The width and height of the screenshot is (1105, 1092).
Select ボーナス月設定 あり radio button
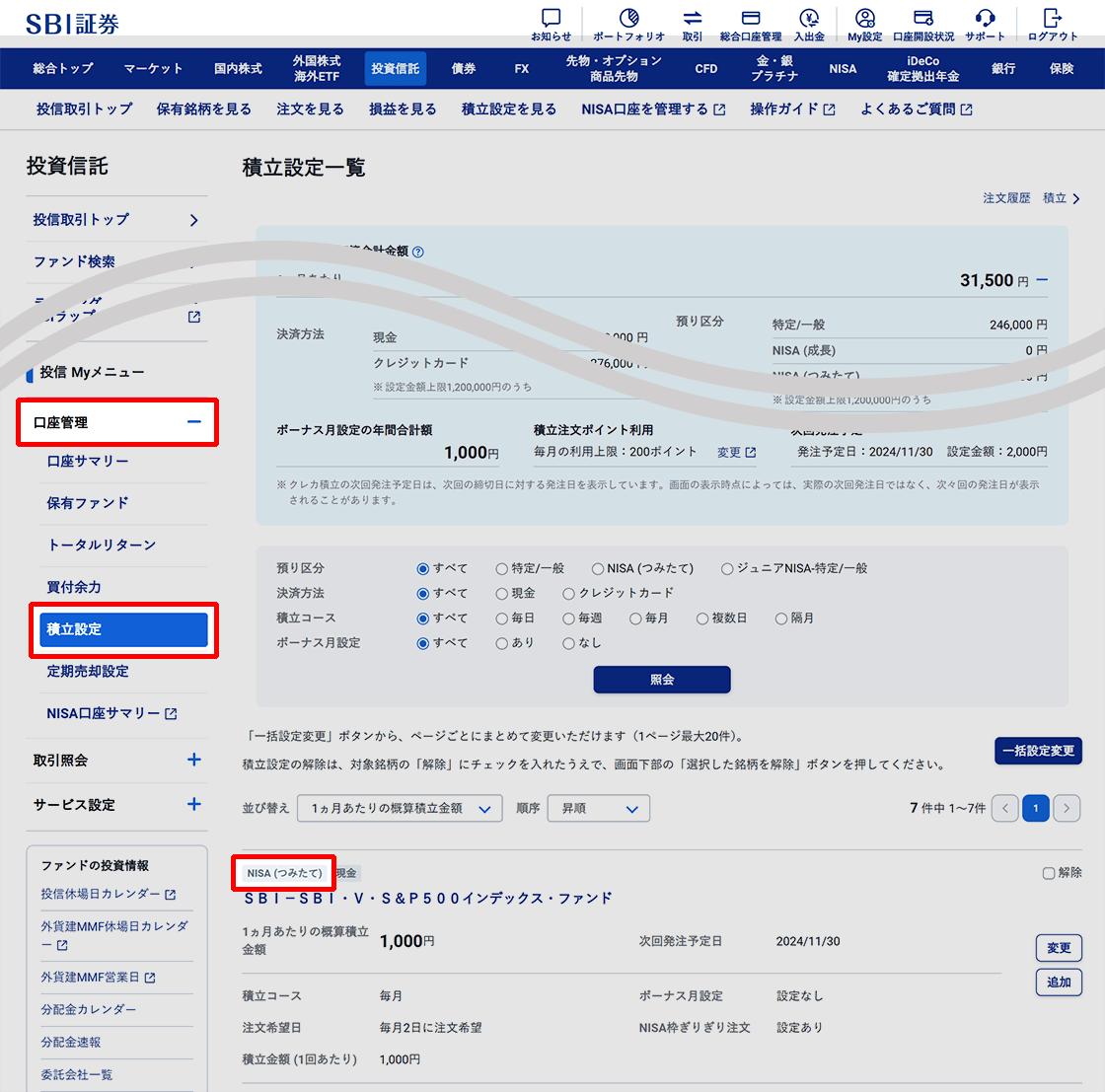tap(502, 643)
